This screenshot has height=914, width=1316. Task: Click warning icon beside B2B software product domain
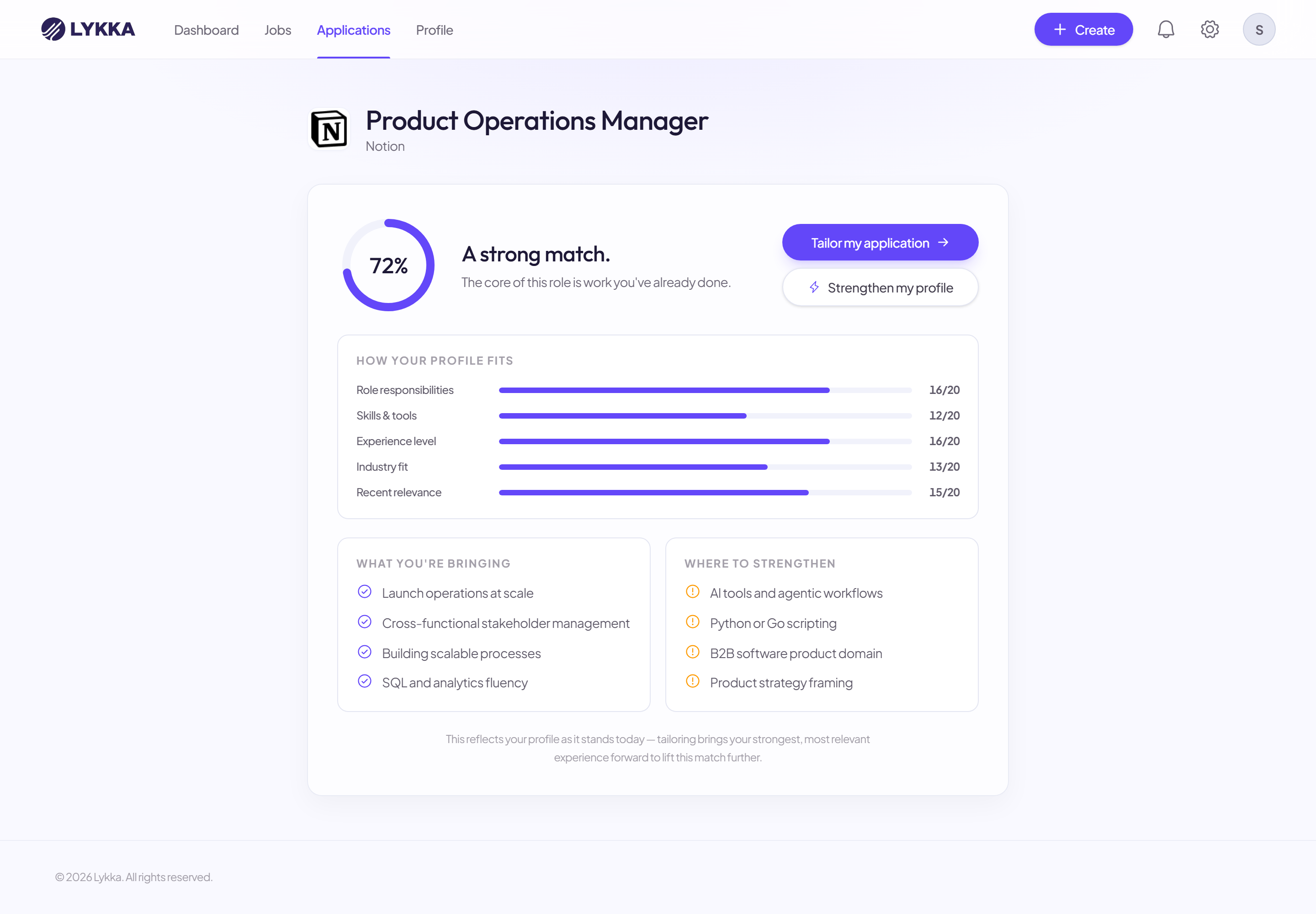click(x=692, y=652)
